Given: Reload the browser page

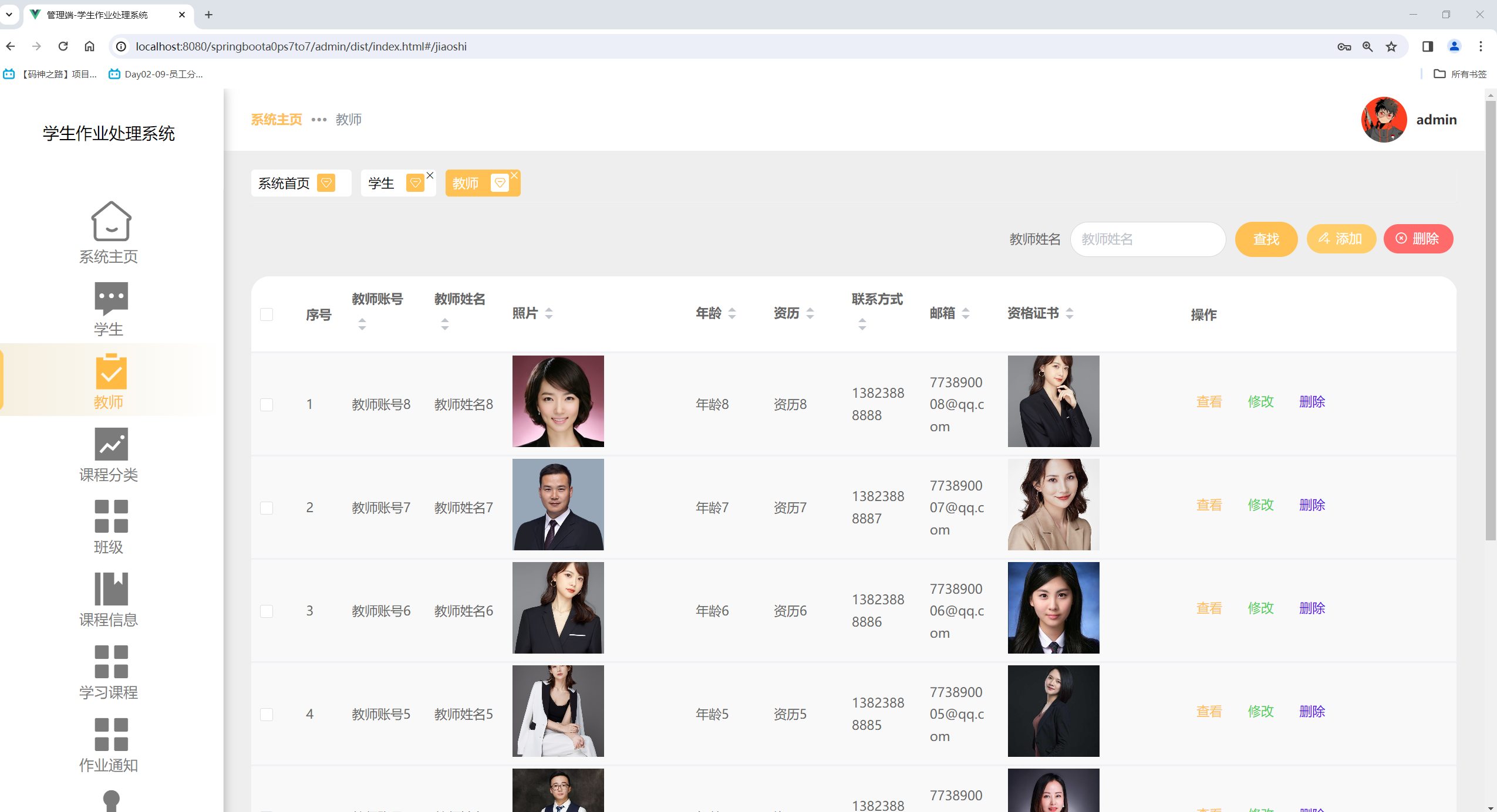Looking at the screenshot, I should tap(63, 46).
